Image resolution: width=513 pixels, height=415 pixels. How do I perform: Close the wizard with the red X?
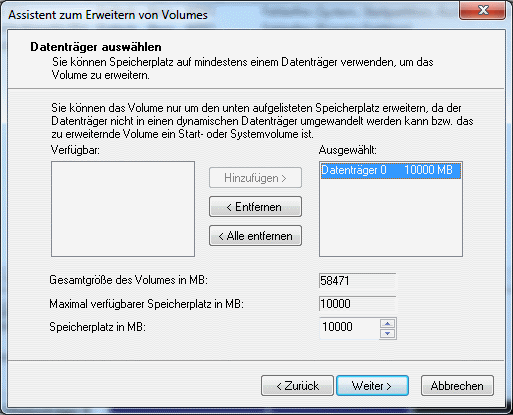(x=483, y=10)
